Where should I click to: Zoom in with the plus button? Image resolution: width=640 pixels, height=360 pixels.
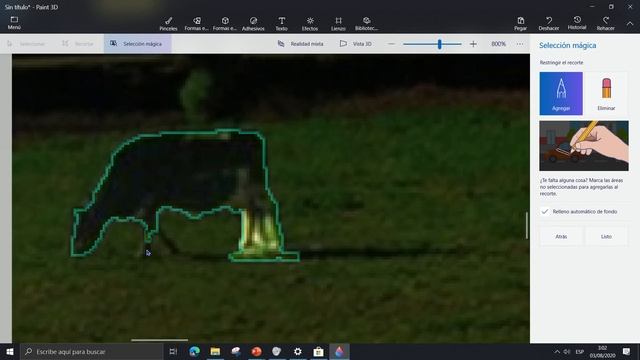473,44
